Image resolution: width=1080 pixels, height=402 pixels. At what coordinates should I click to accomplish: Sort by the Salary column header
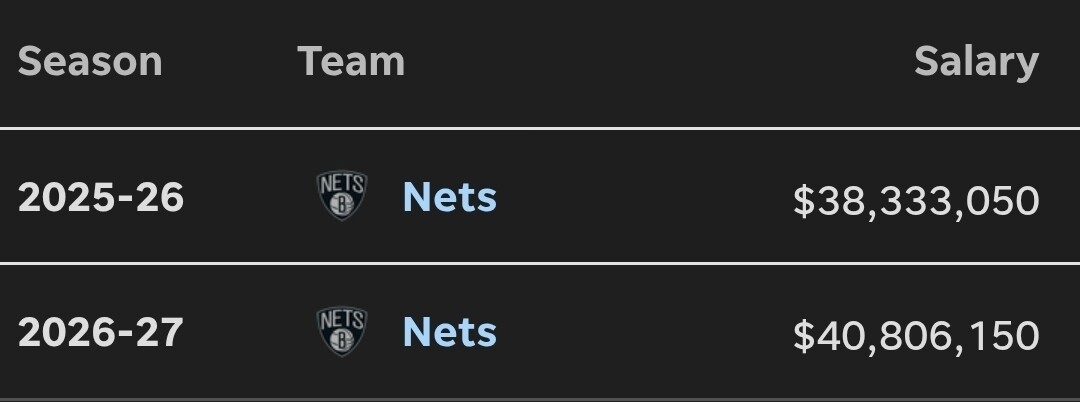point(976,61)
